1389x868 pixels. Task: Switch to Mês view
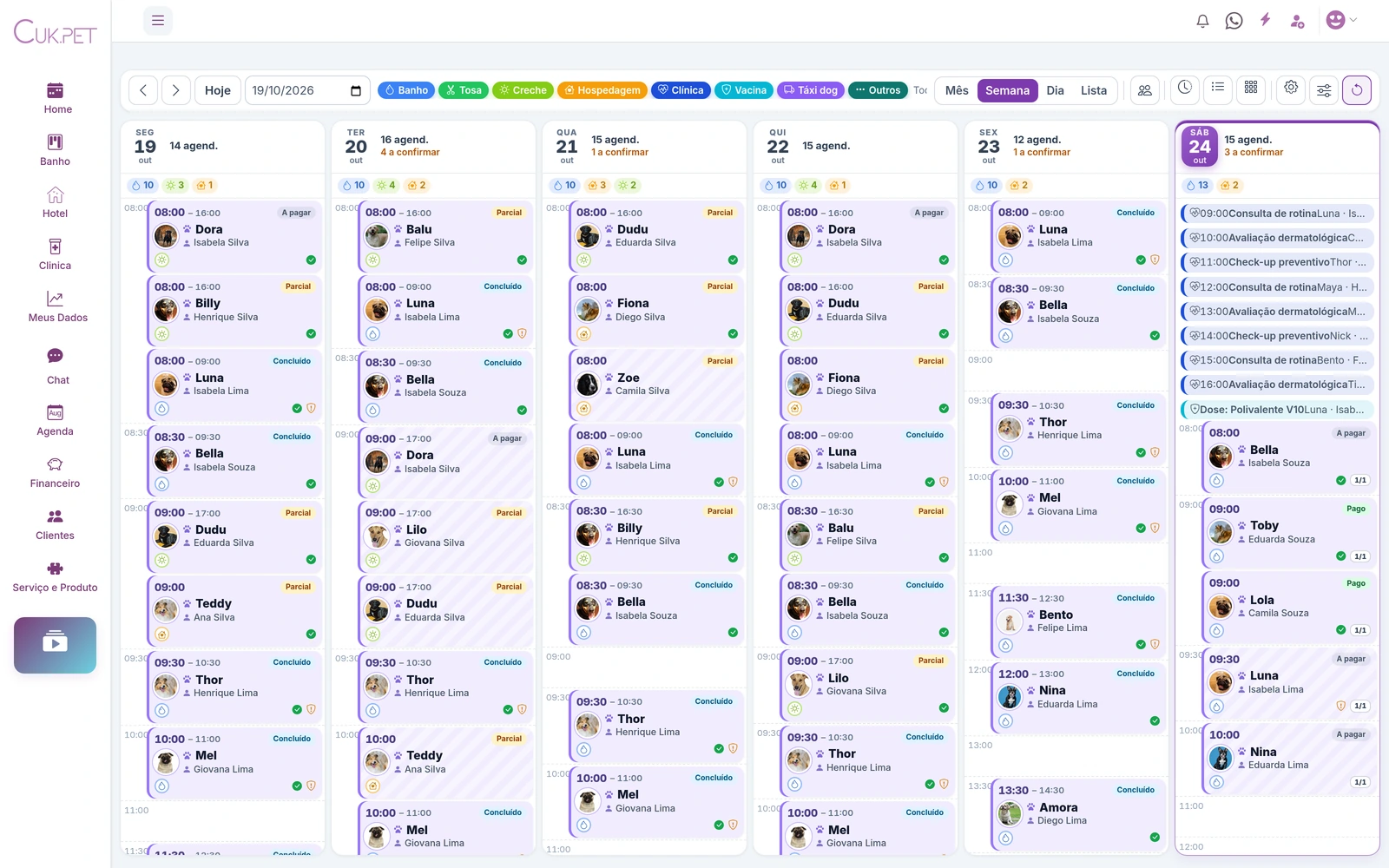click(x=957, y=90)
